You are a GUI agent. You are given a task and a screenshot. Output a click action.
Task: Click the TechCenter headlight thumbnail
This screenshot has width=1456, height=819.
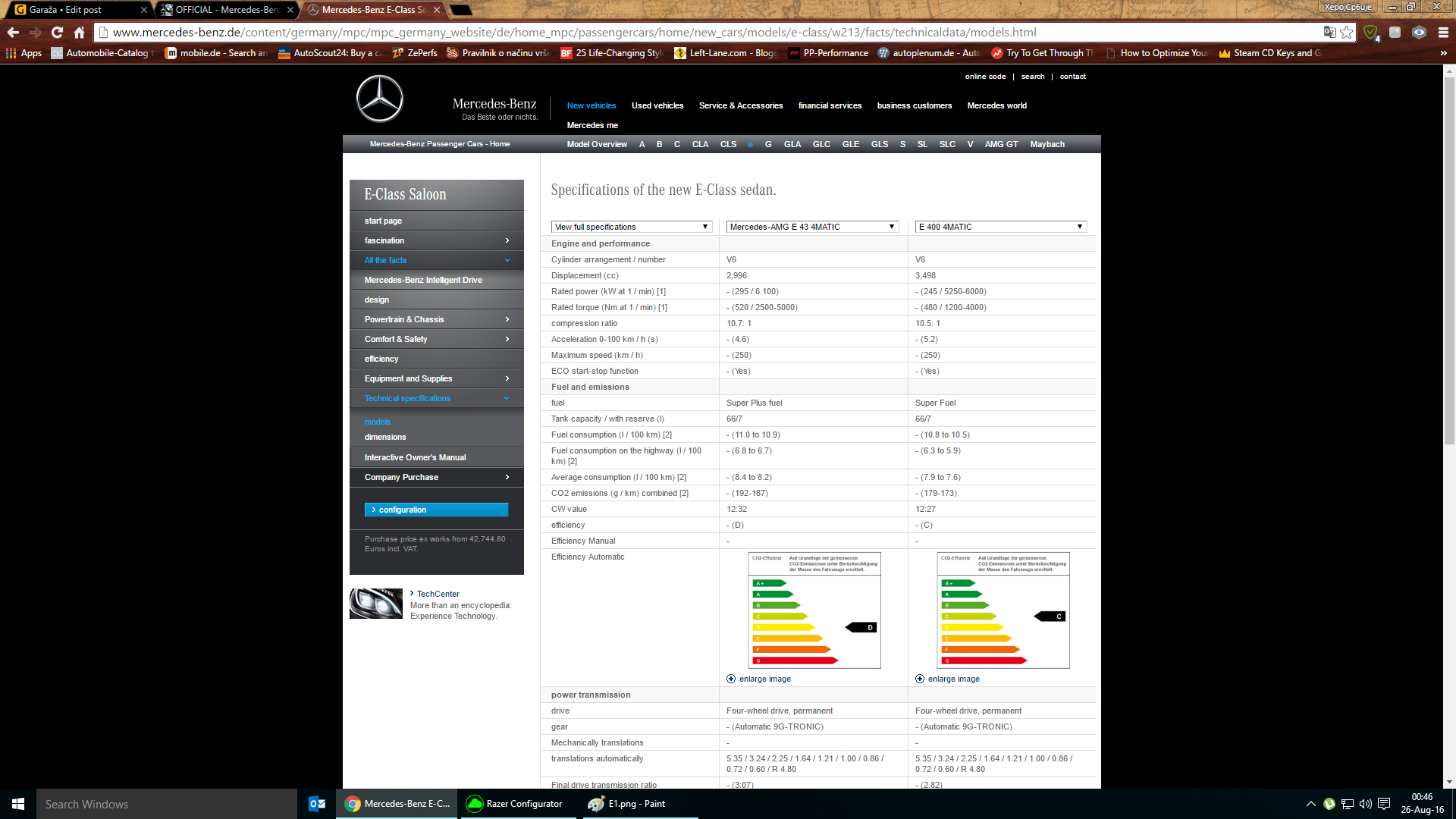(376, 604)
